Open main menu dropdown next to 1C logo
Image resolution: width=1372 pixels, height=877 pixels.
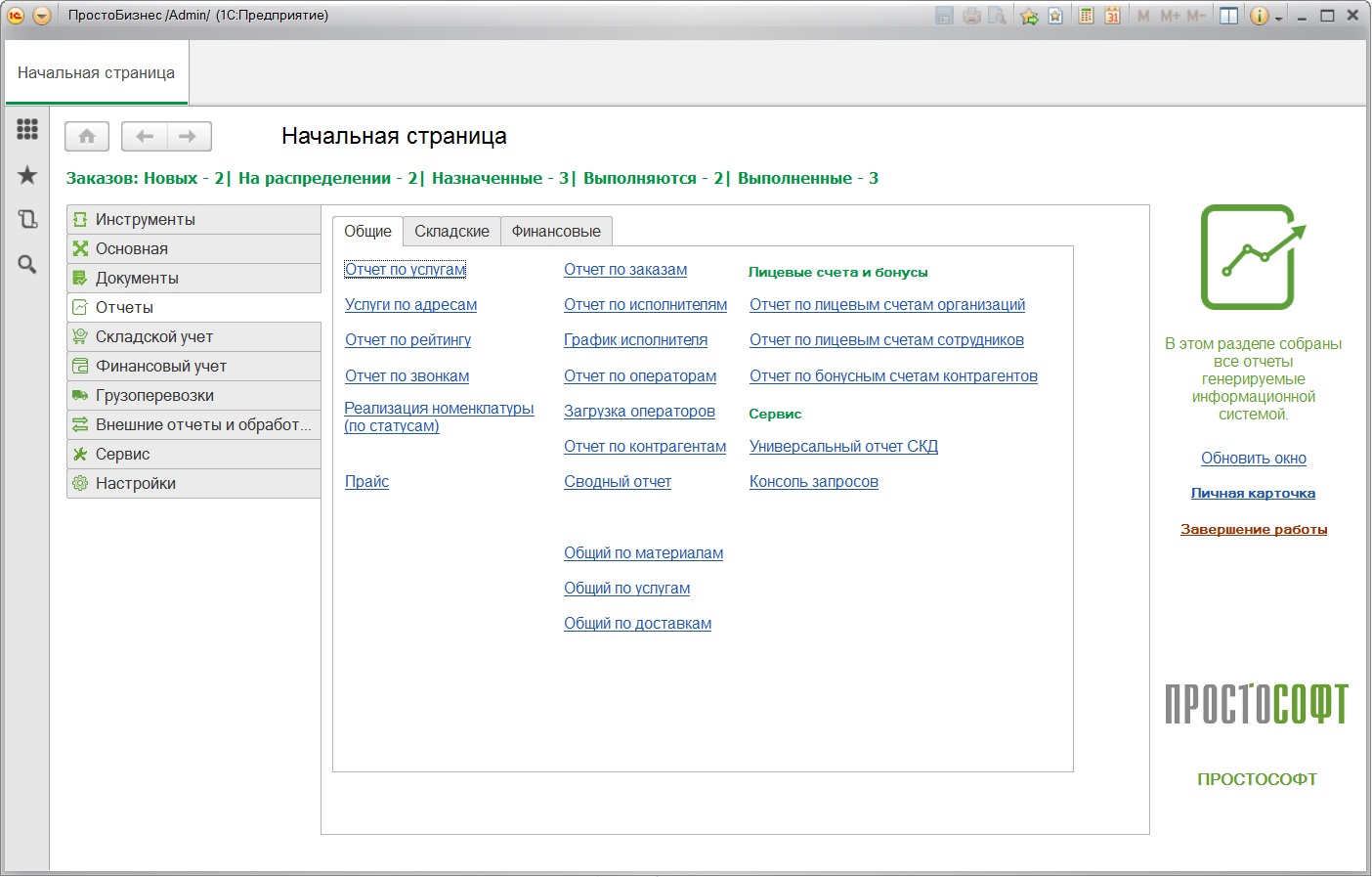41,16
